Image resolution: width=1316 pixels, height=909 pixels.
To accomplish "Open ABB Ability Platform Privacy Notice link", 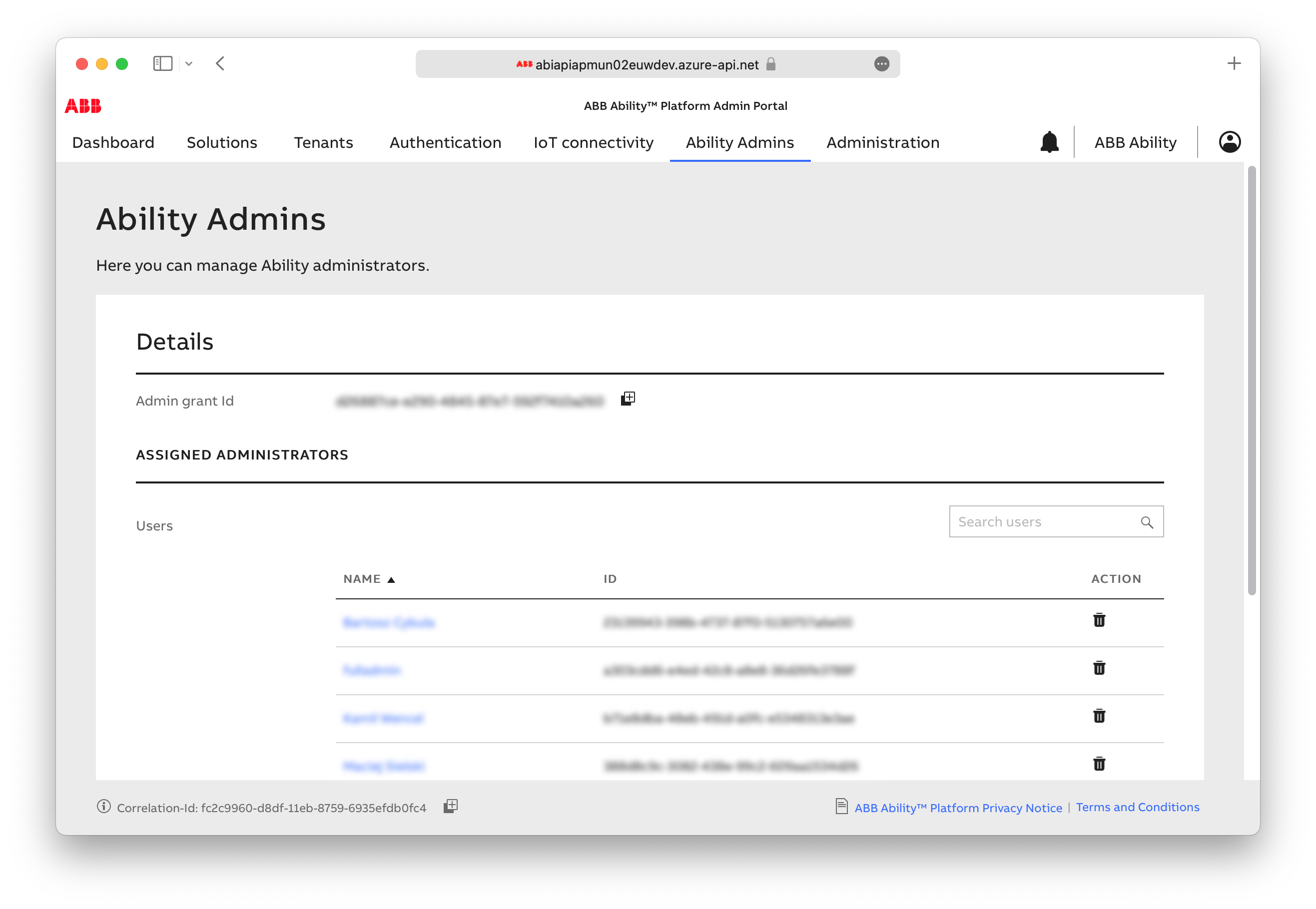I will pyautogui.click(x=958, y=808).
